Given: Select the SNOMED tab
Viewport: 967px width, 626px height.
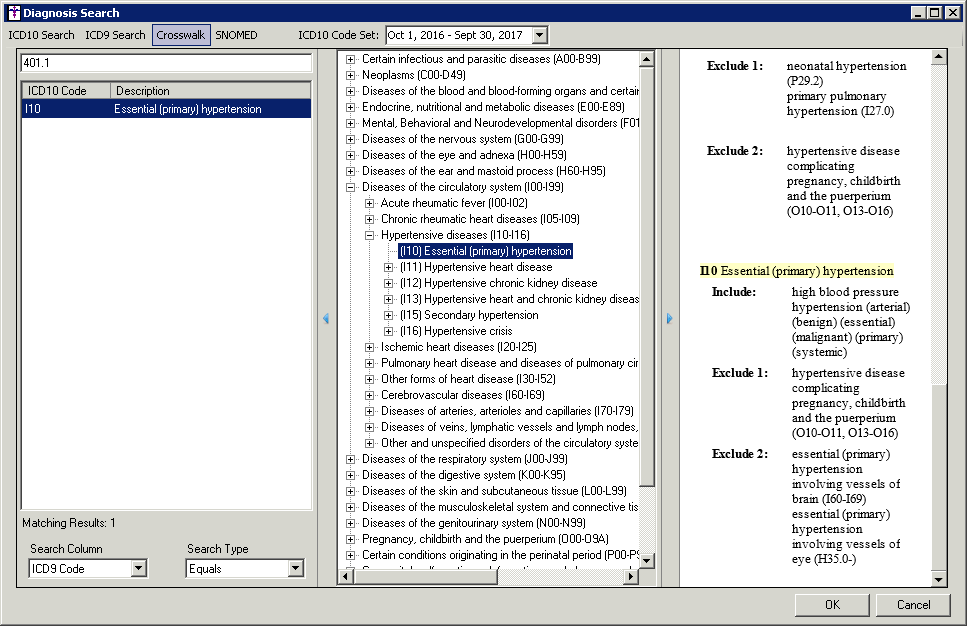Looking at the screenshot, I should [236, 35].
